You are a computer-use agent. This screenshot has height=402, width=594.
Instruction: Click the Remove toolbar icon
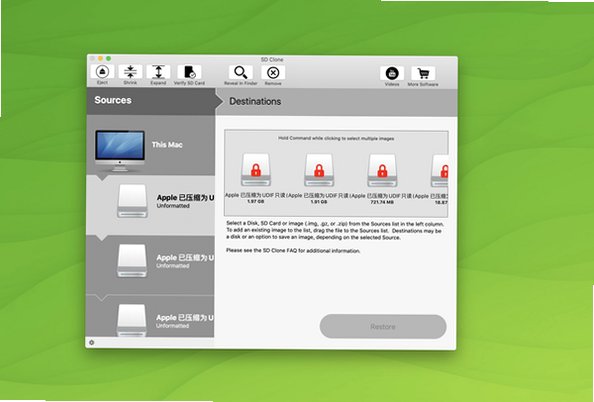click(x=273, y=72)
